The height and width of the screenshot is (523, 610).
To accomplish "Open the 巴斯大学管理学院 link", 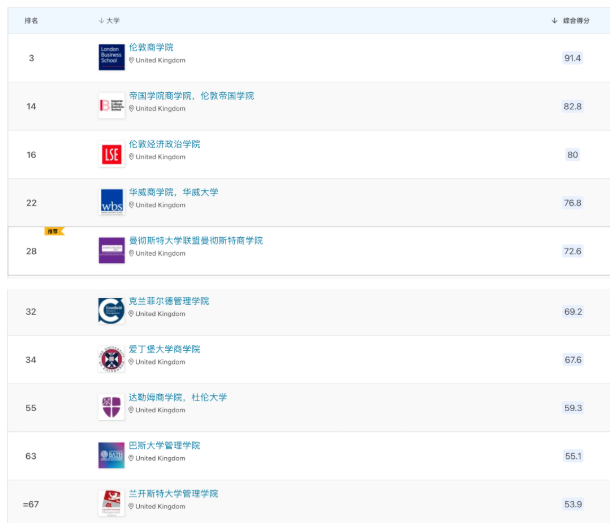I will 164,446.
